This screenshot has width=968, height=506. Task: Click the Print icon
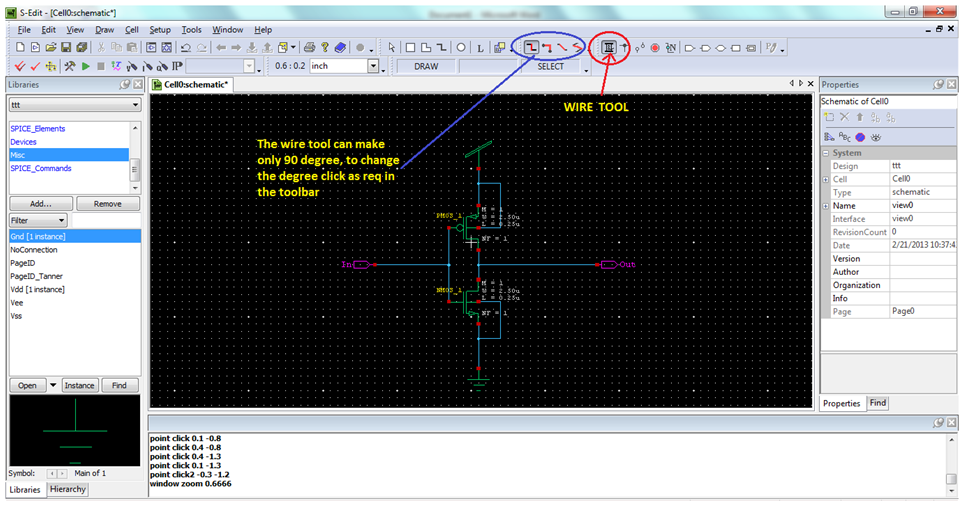pos(309,48)
